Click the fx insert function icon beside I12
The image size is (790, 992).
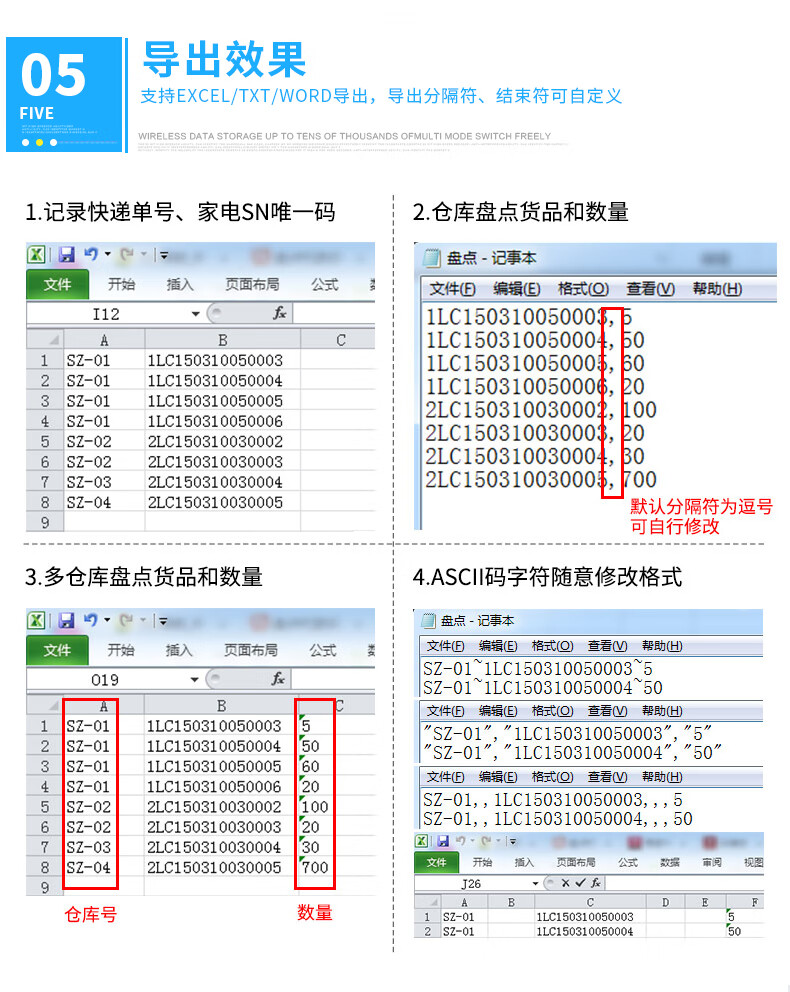(280, 313)
